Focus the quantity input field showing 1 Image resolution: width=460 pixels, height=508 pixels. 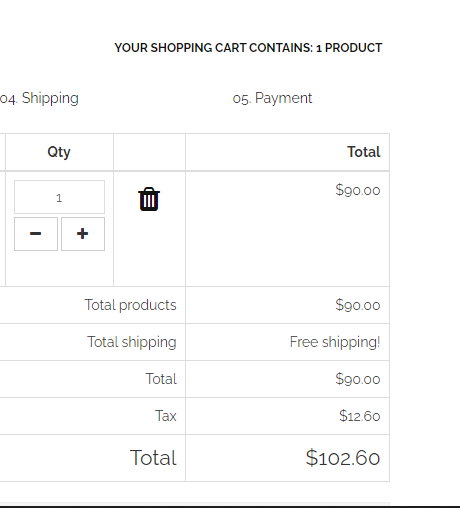click(59, 197)
